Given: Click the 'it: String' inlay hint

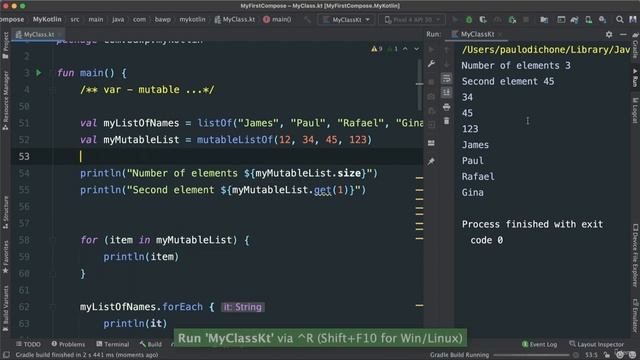Looking at the screenshot, I should [242, 307].
